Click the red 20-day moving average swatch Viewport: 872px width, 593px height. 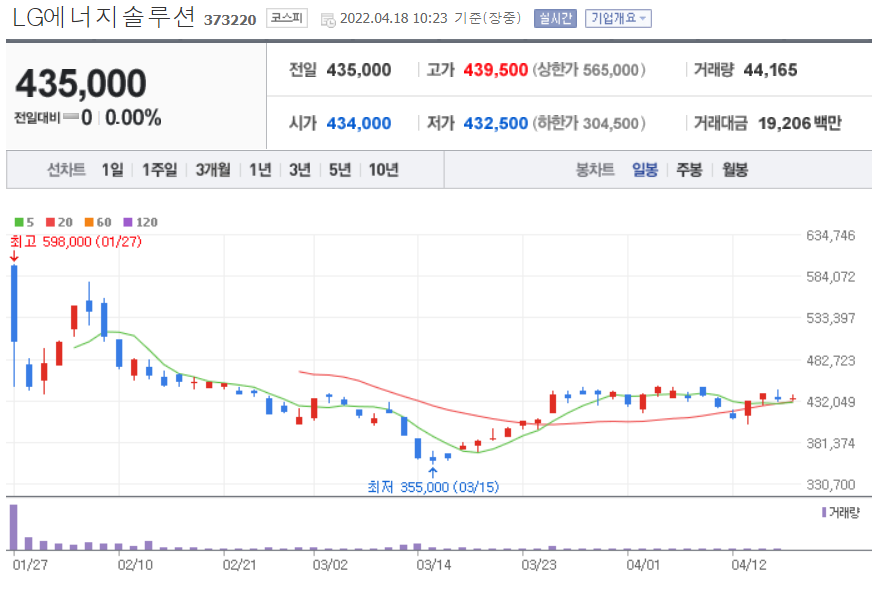click(50, 223)
